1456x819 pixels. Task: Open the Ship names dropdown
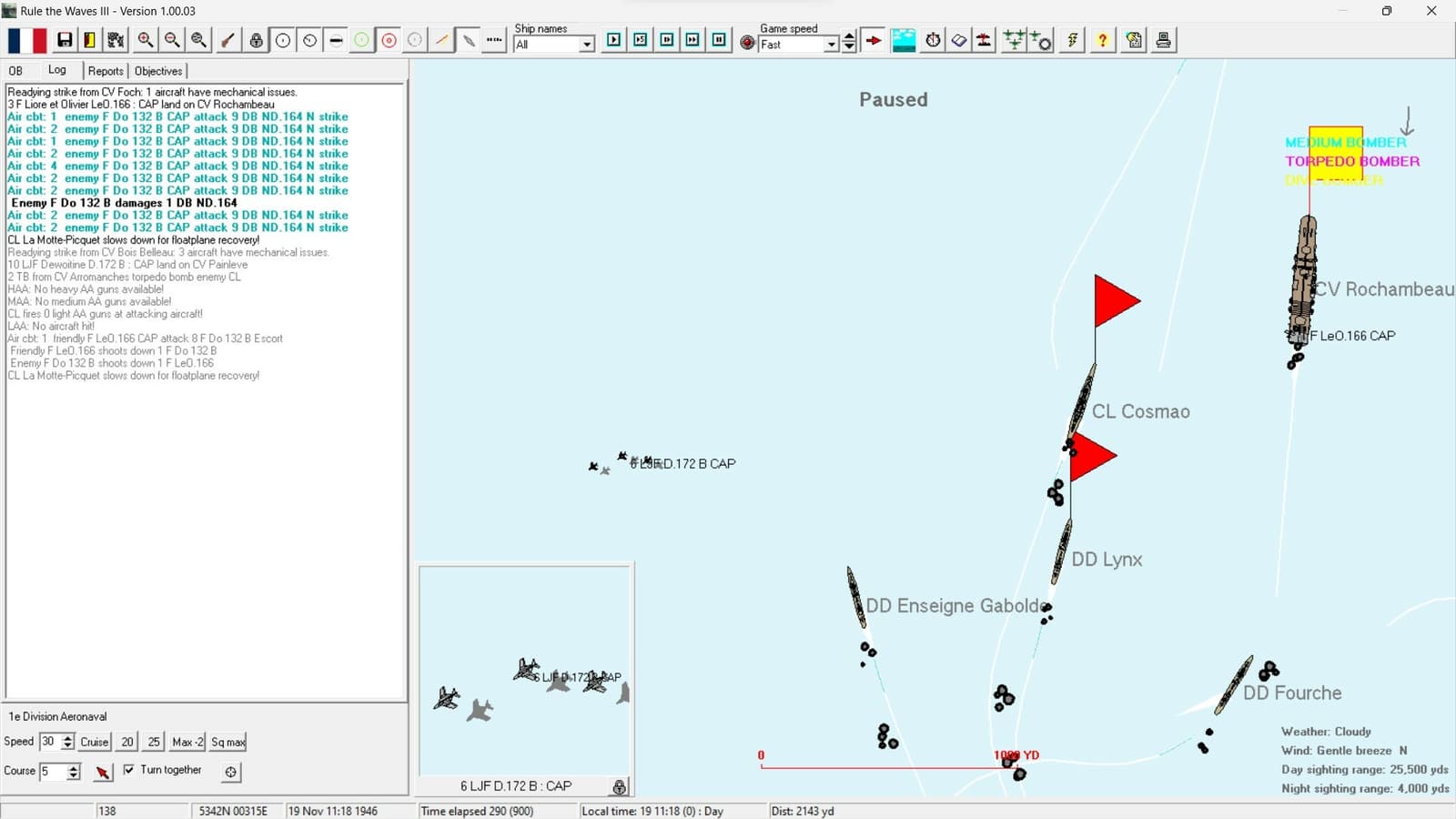(x=554, y=44)
